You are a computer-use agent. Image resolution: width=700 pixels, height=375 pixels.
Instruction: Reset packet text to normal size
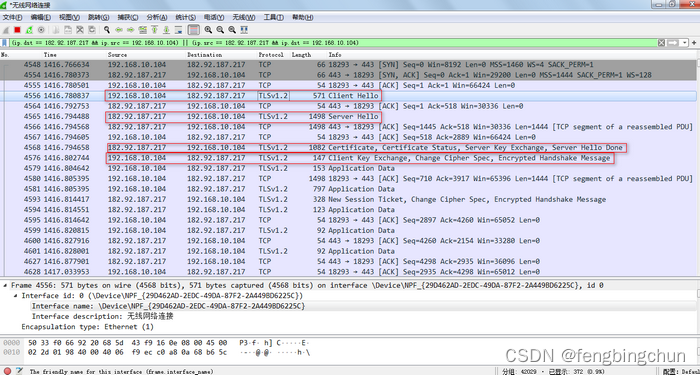[x=232, y=30]
